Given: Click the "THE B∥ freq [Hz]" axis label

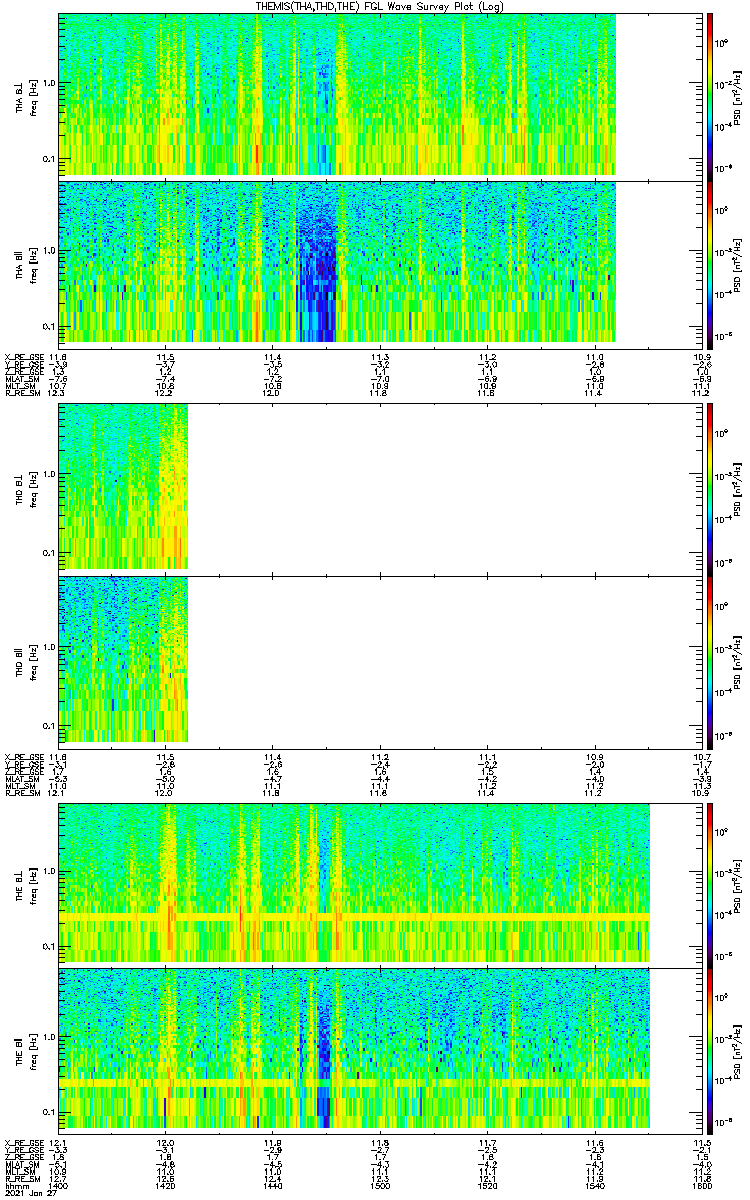Looking at the screenshot, I should pos(26,1051).
